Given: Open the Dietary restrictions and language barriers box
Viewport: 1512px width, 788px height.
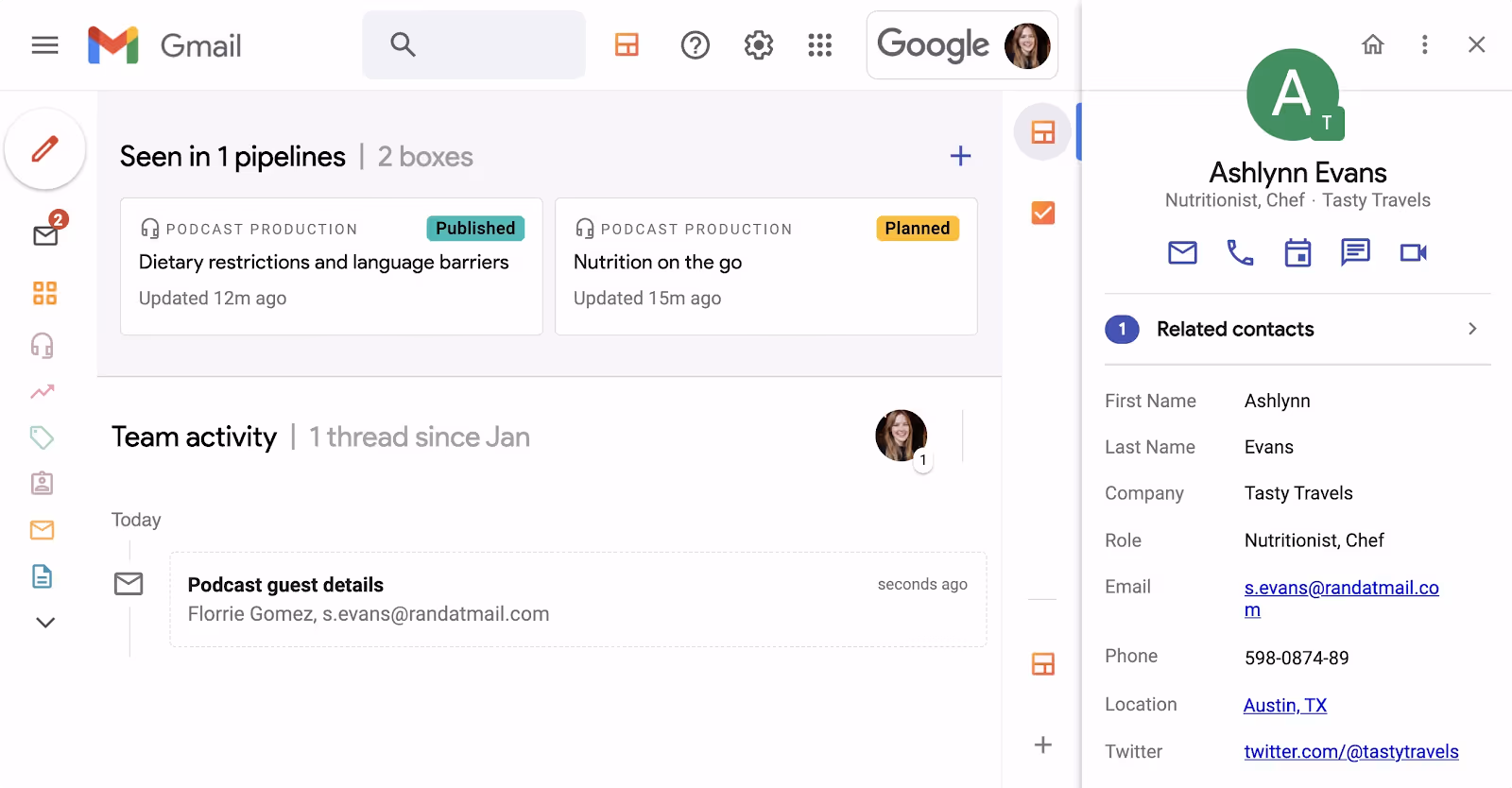Looking at the screenshot, I should [332, 266].
